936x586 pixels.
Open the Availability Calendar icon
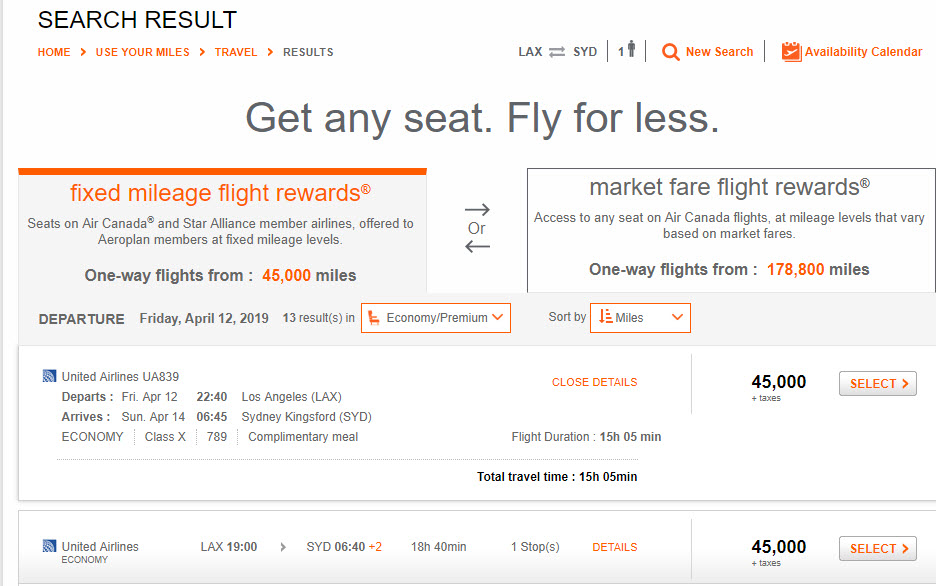point(792,52)
